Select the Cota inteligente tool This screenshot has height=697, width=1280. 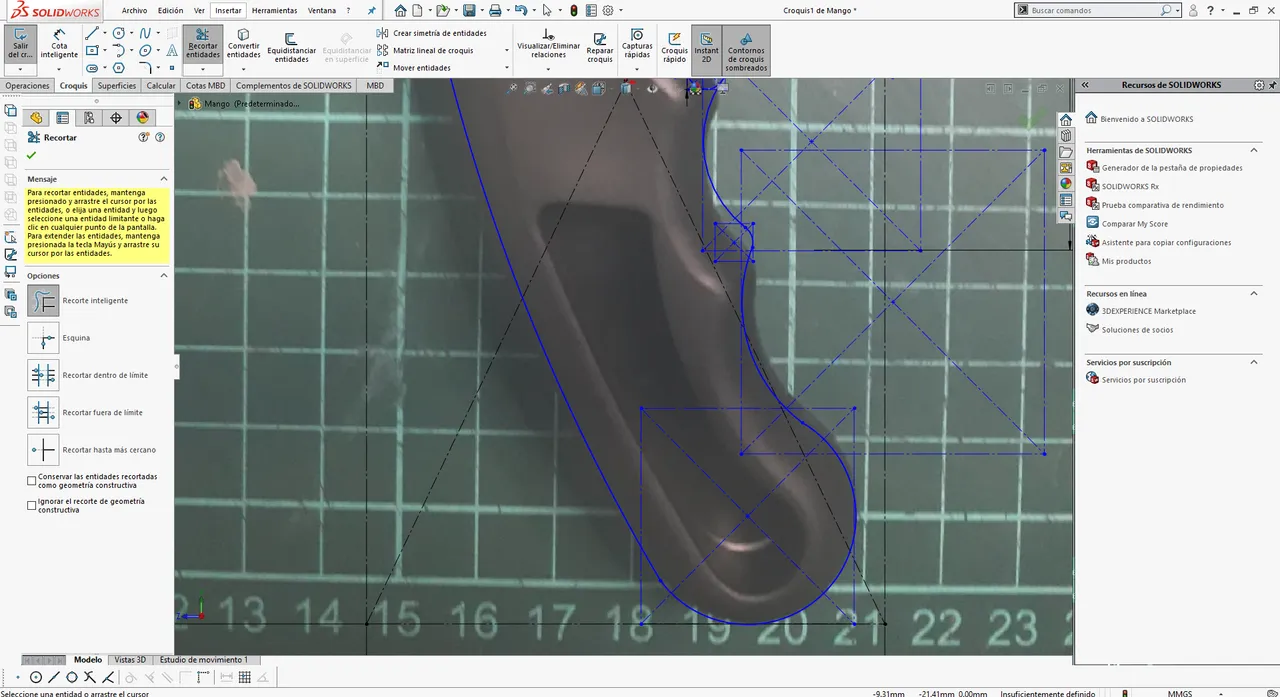[59, 45]
